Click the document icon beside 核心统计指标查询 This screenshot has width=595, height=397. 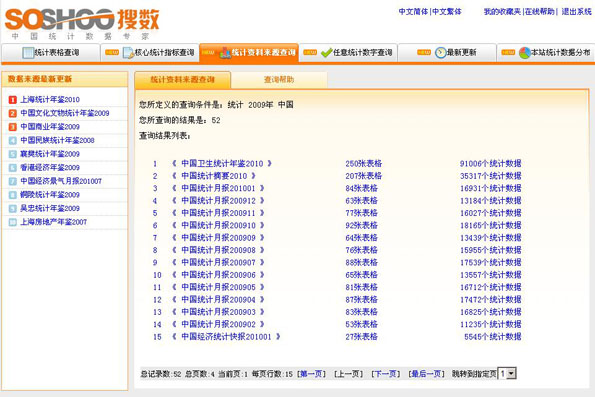pyautogui.click(x=128, y=53)
